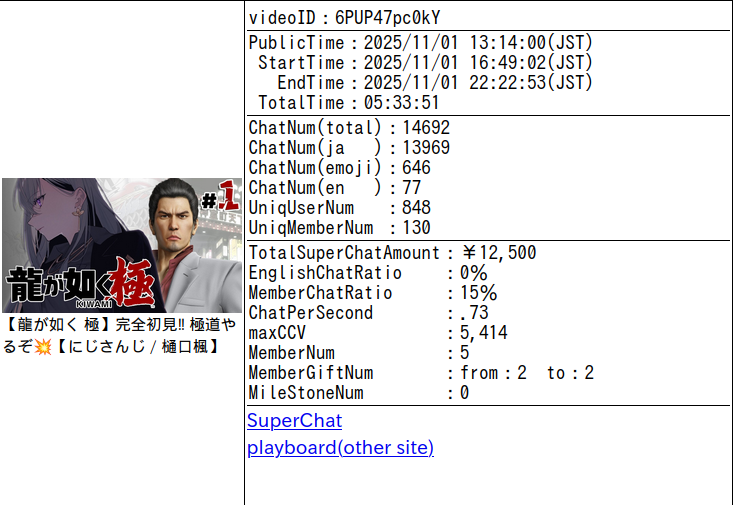This screenshot has width=733, height=505.
Task: Click the Yakuza Kiwami stream thumbnail
Action: pos(122,245)
